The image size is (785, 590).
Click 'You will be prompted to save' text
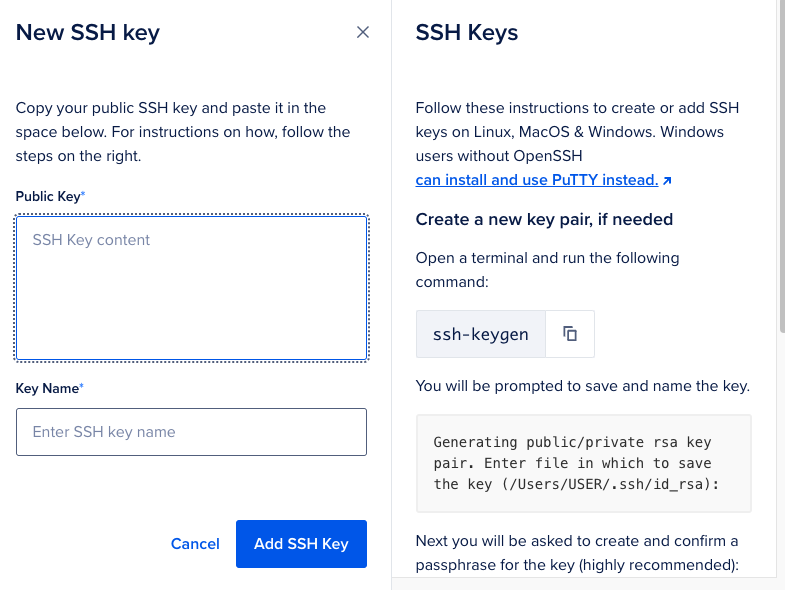click(583, 386)
